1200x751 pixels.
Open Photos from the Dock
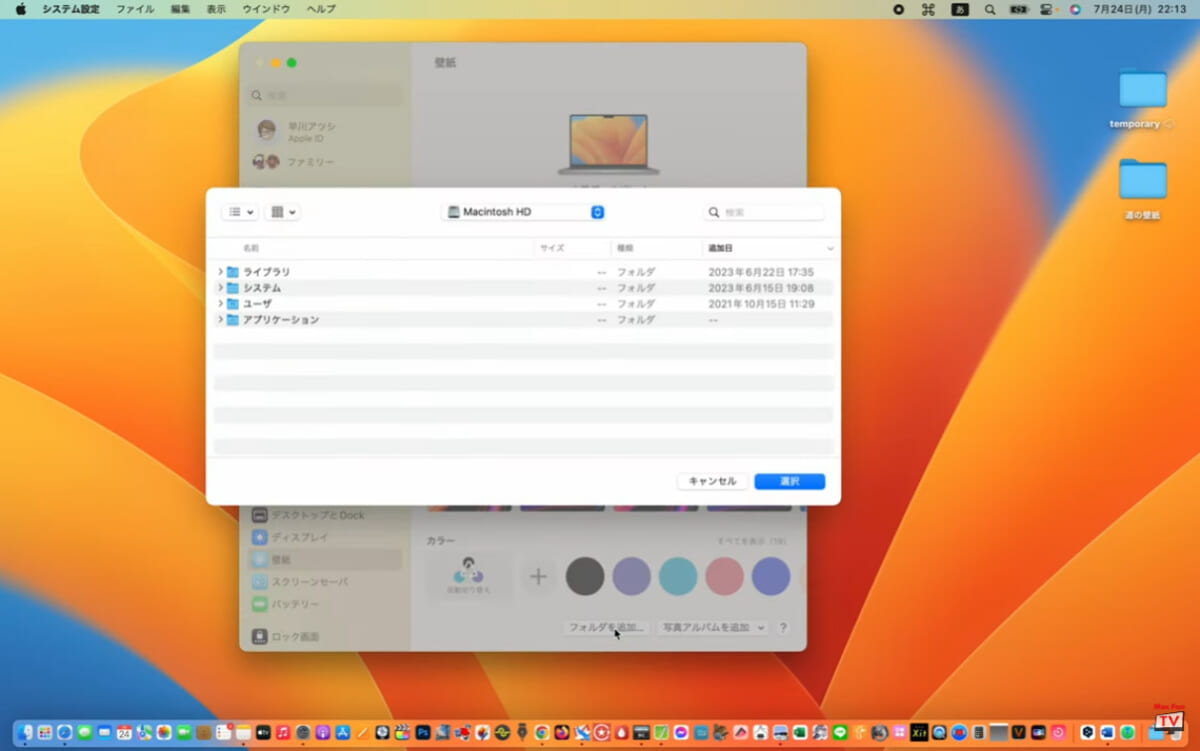tap(164, 733)
